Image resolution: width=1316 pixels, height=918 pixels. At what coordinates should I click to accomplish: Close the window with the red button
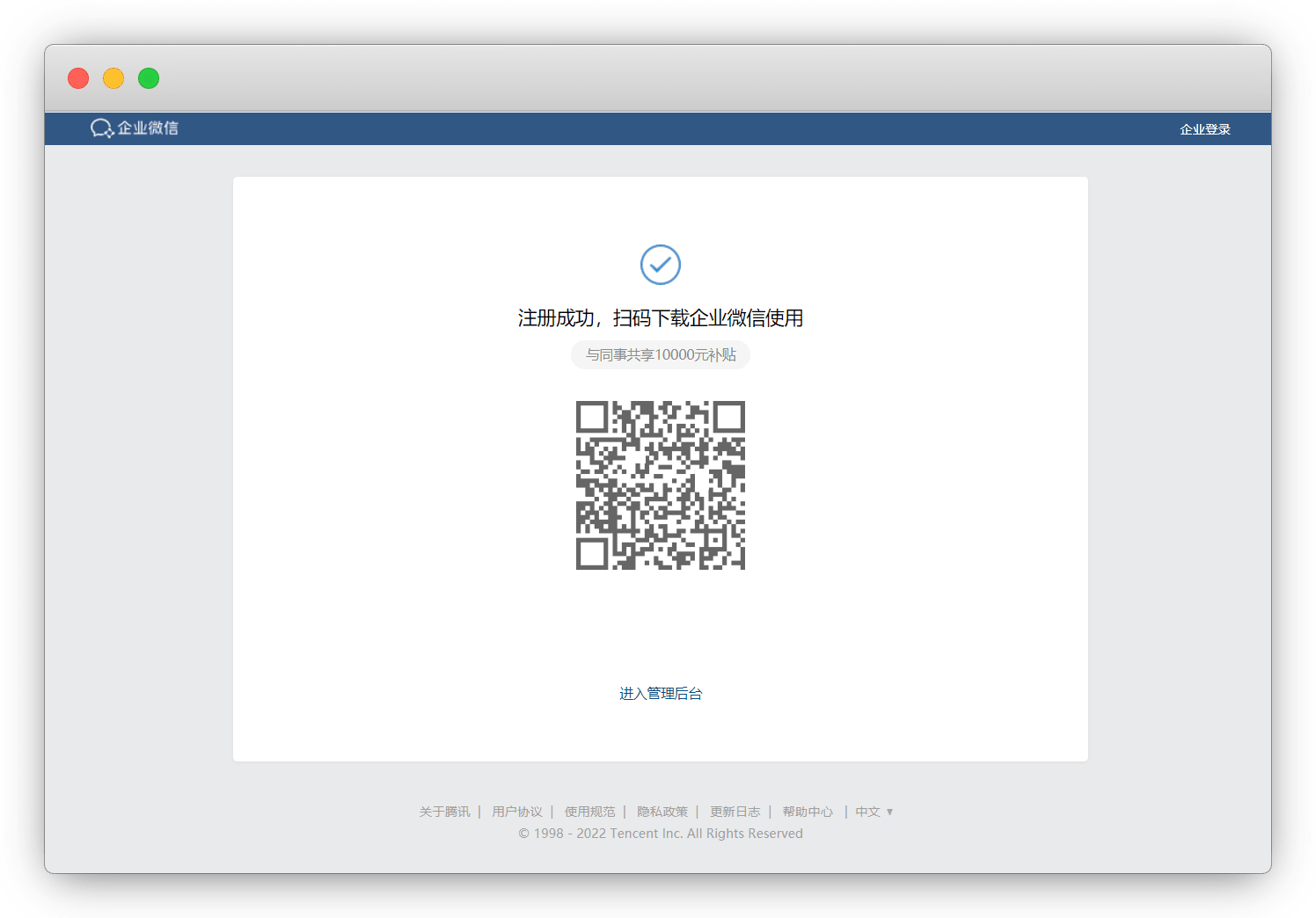tap(78, 78)
